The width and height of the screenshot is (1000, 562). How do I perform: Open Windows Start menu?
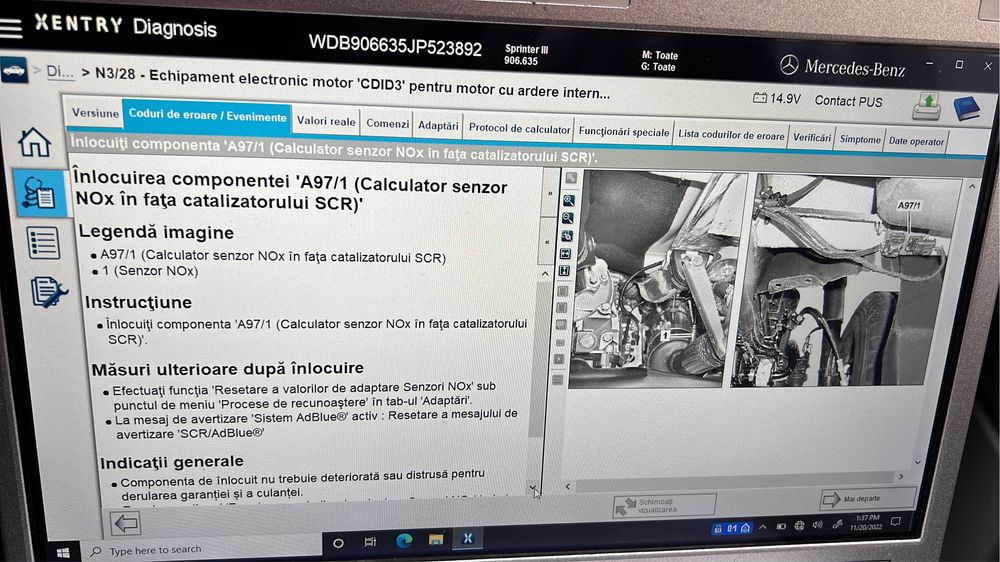coord(62,552)
